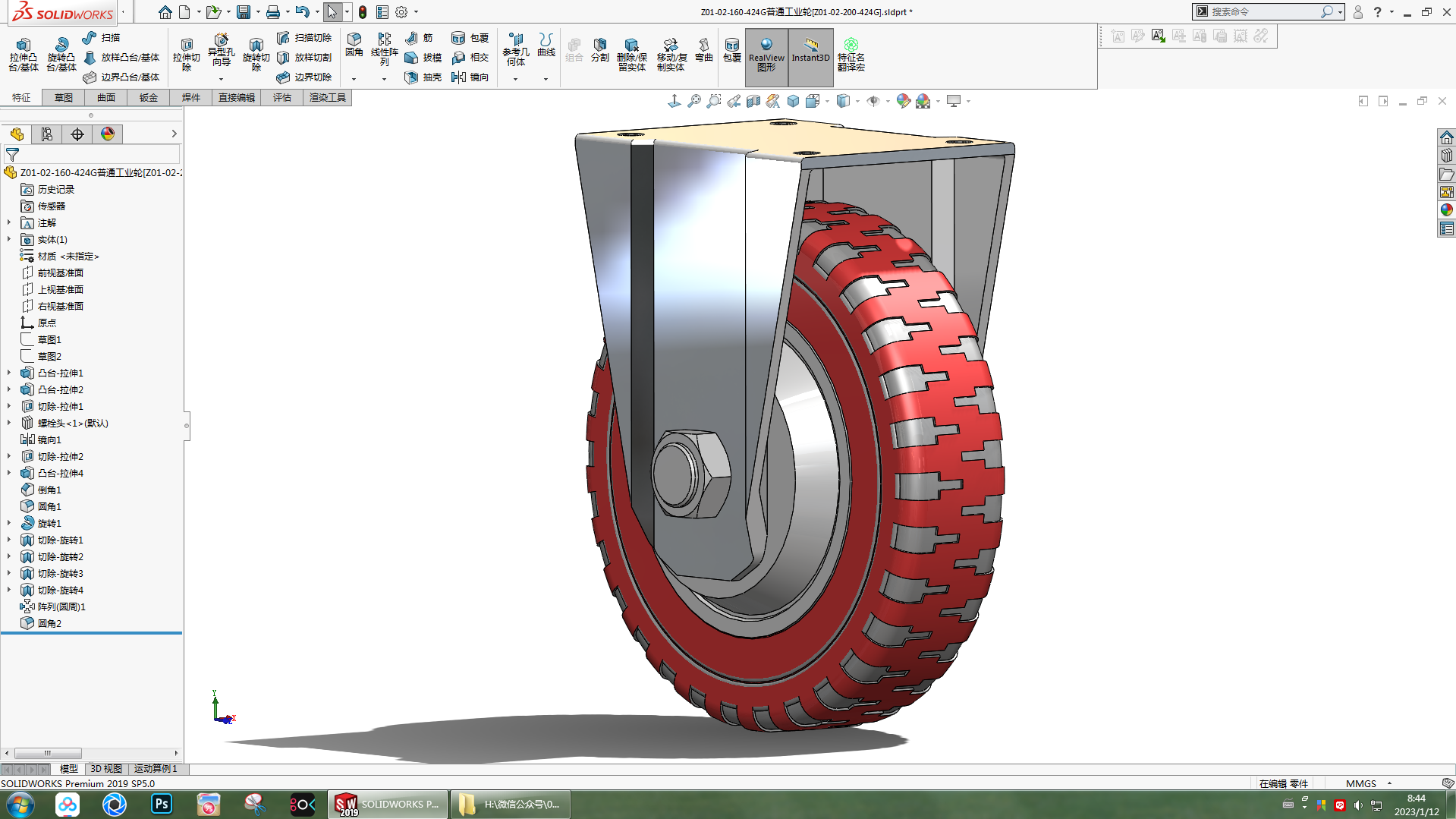Toggle RealView 图形 graphics
Image resolution: width=1456 pixels, height=819 pixels.
coord(766,57)
